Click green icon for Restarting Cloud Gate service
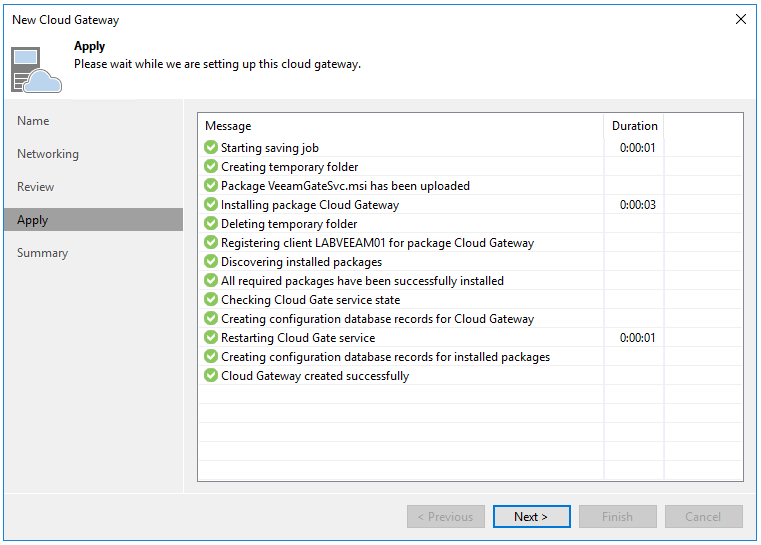Image resolution: width=761 pixels, height=545 pixels. (x=211, y=338)
